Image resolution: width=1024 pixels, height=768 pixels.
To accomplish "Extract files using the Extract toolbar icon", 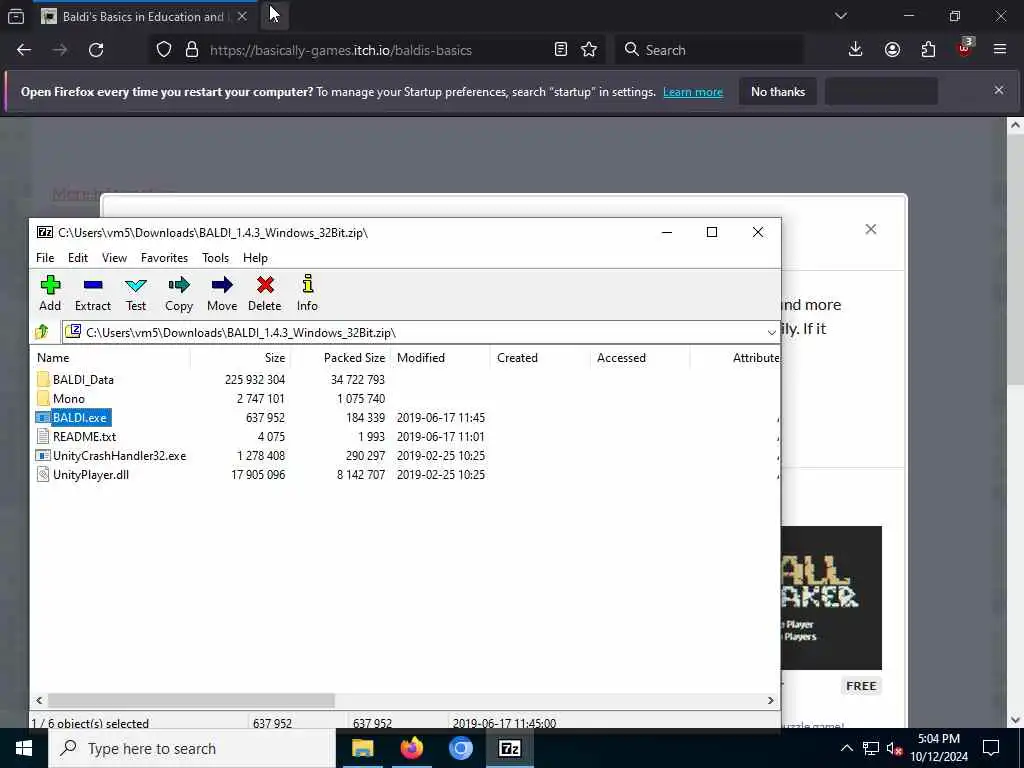I will (93, 293).
